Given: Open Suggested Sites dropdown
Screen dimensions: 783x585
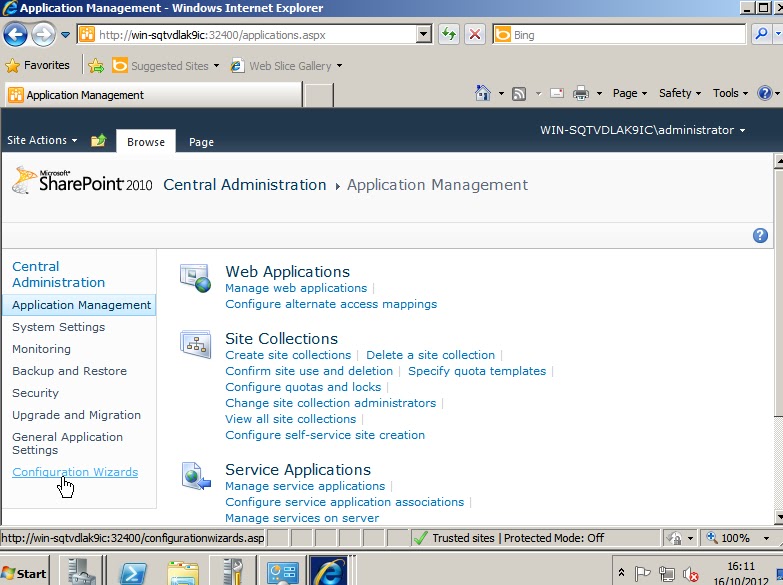Looking at the screenshot, I should point(165,65).
